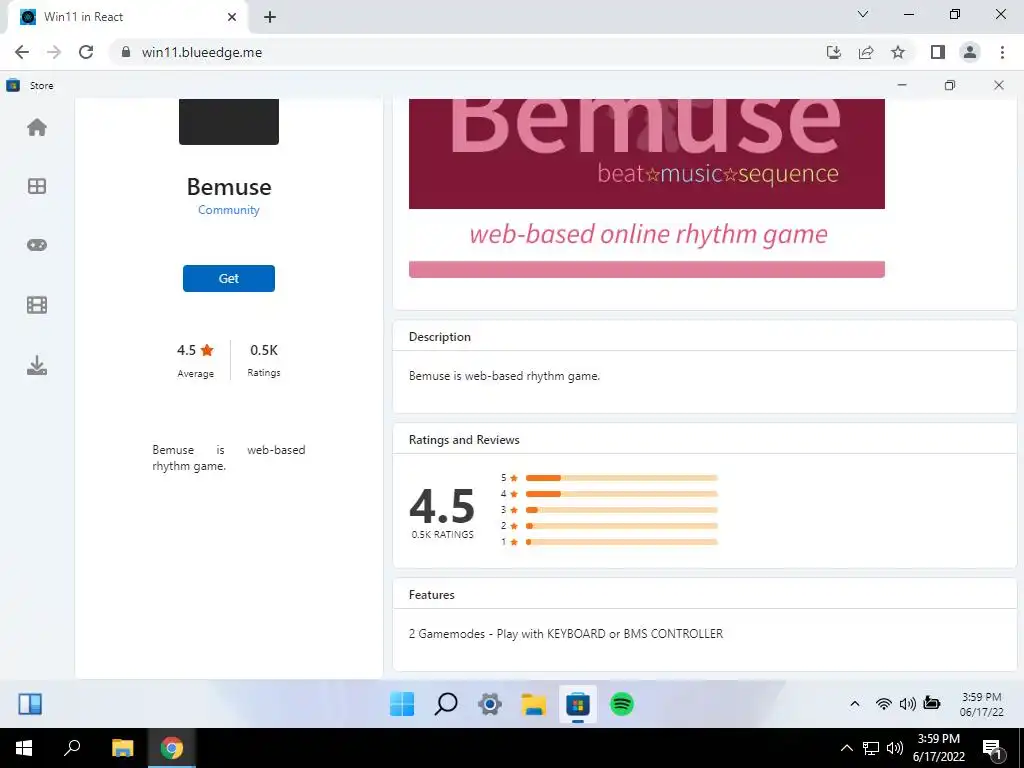Click the 1 star rating bar
This screenshot has height=768, width=1024.
click(621, 541)
